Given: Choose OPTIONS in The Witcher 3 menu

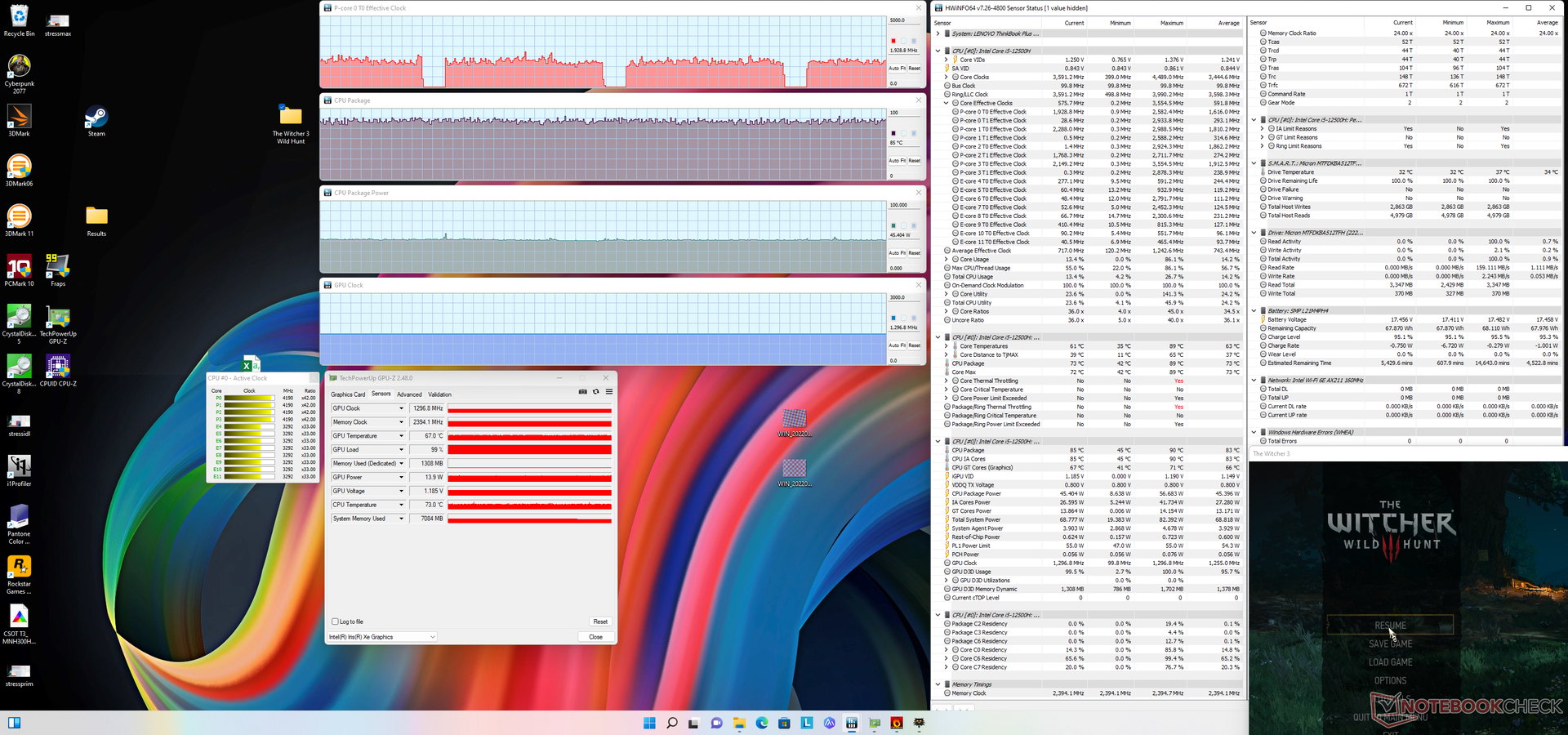Looking at the screenshot, I should coord(1390,680).
